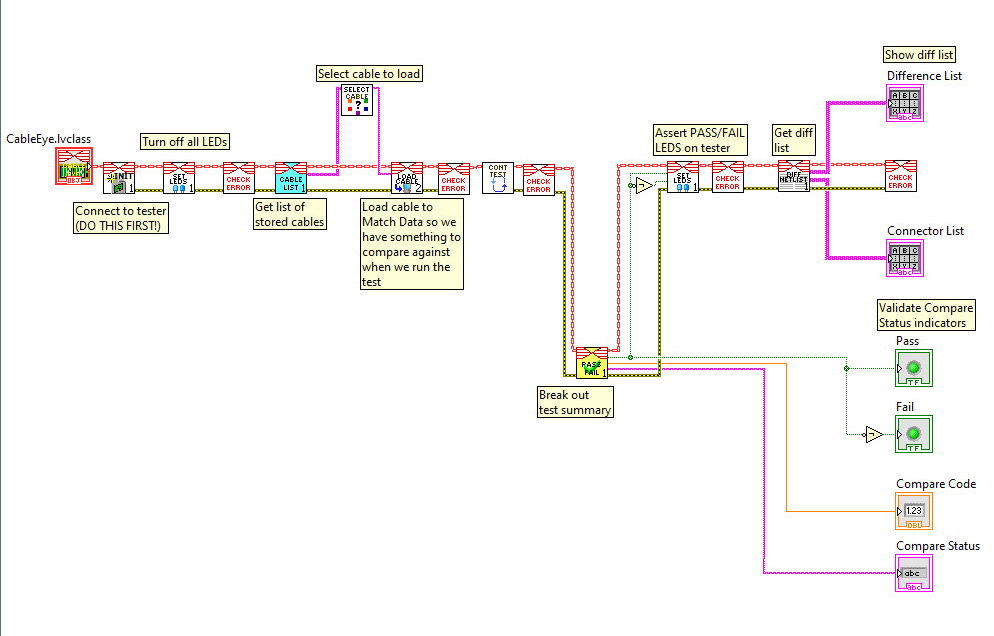This screenshot has width=994, height=636.
Task: Select the Compare Code numeric indicator
Action: (912, 510)
